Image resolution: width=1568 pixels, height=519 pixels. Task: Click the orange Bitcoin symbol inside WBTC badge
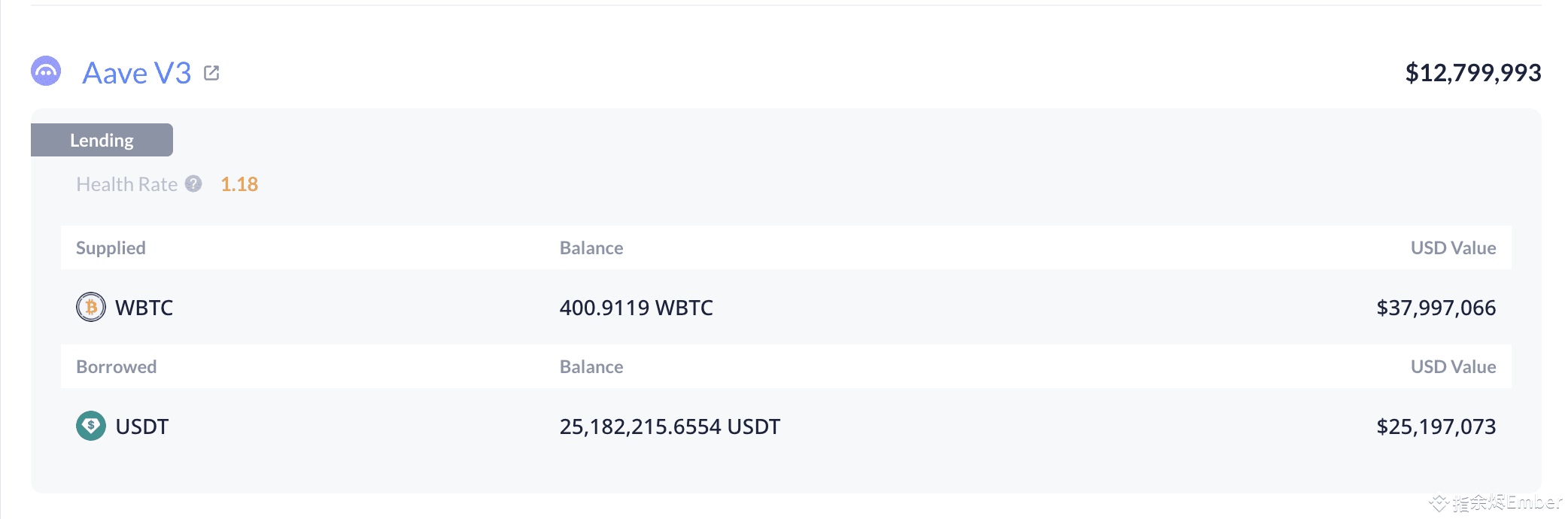point(90,308)
